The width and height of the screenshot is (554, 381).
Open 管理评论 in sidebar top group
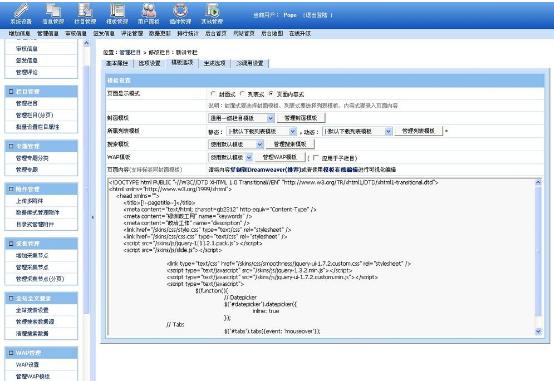tap(26, 72)
